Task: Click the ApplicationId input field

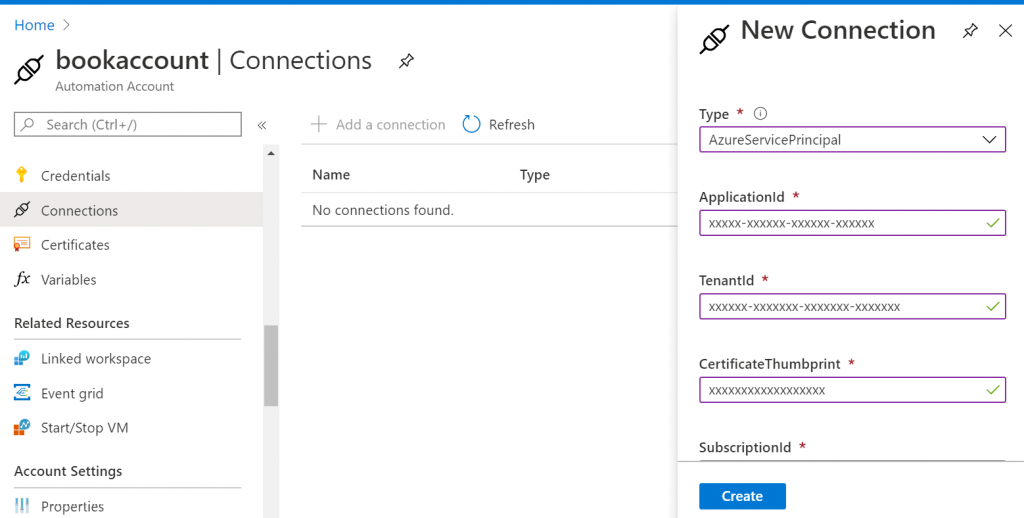Action: (x=840, y=223)
